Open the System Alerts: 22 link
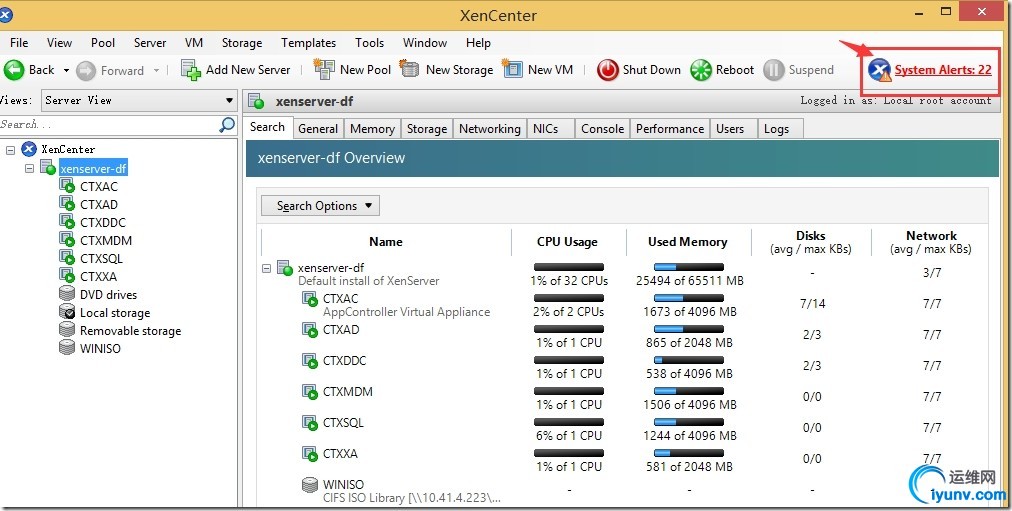 (x=943, y=70)
